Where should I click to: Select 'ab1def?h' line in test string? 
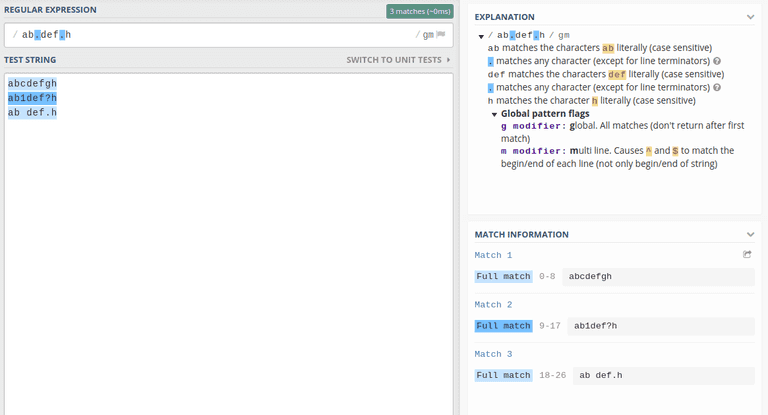coord(32,98)
